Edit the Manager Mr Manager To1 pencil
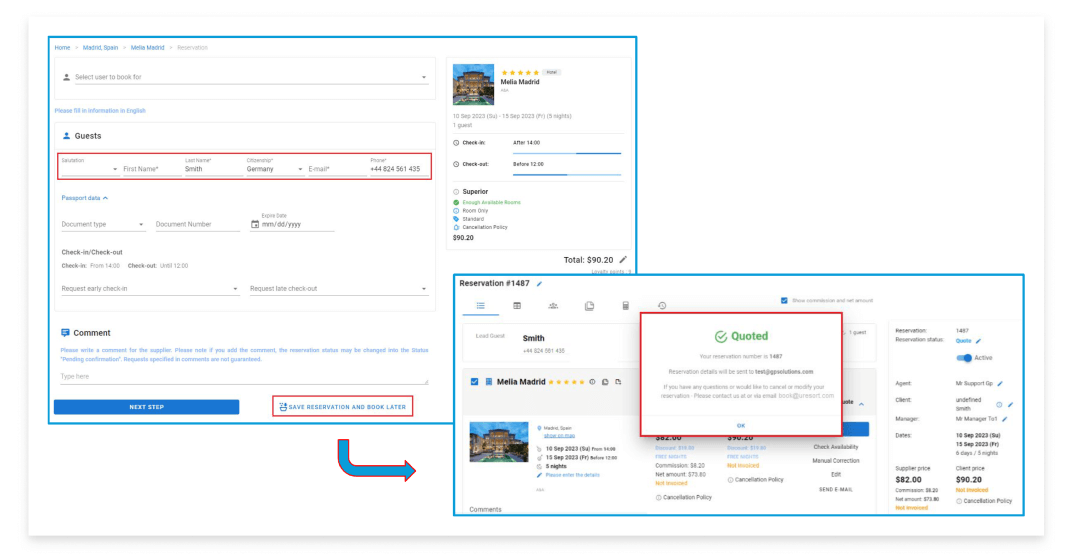The width and height of the screenshot is (1073, 554). click(x=1005, y=419)
